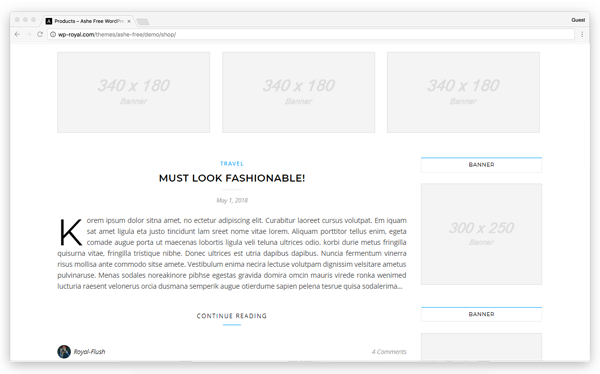Click the Royal-Flush author name
The image size is (600, 374).
pos(89,351)
